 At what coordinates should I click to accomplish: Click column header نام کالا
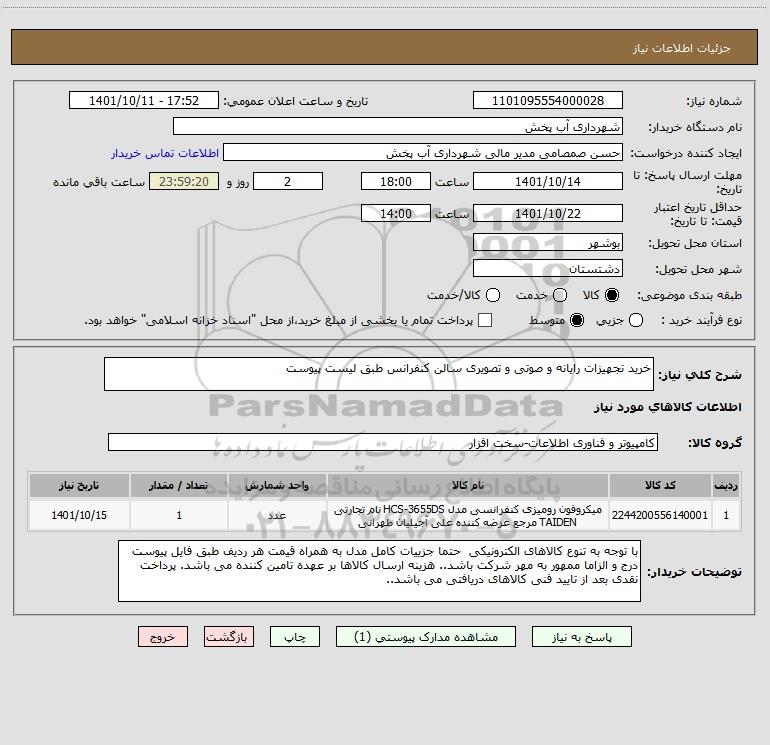[x=468, y=485]
